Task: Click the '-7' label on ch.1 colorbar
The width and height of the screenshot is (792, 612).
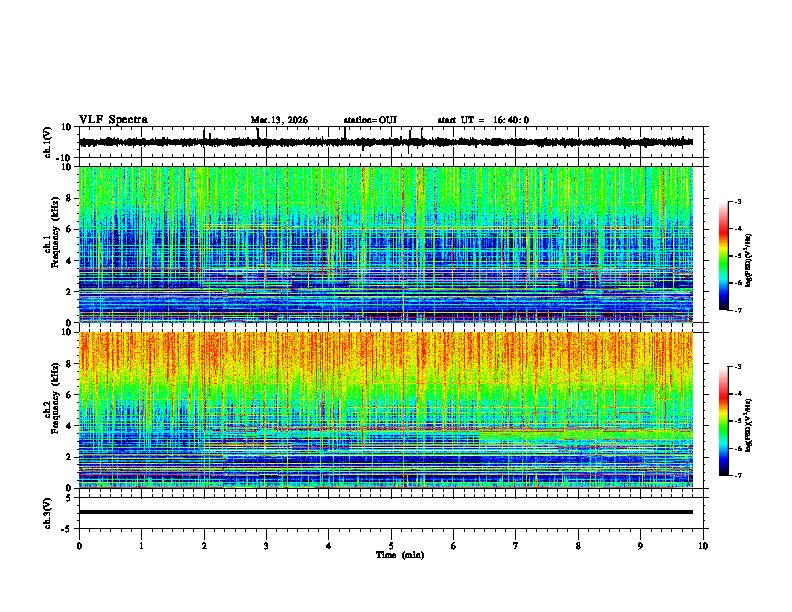Action: point(737,310)
